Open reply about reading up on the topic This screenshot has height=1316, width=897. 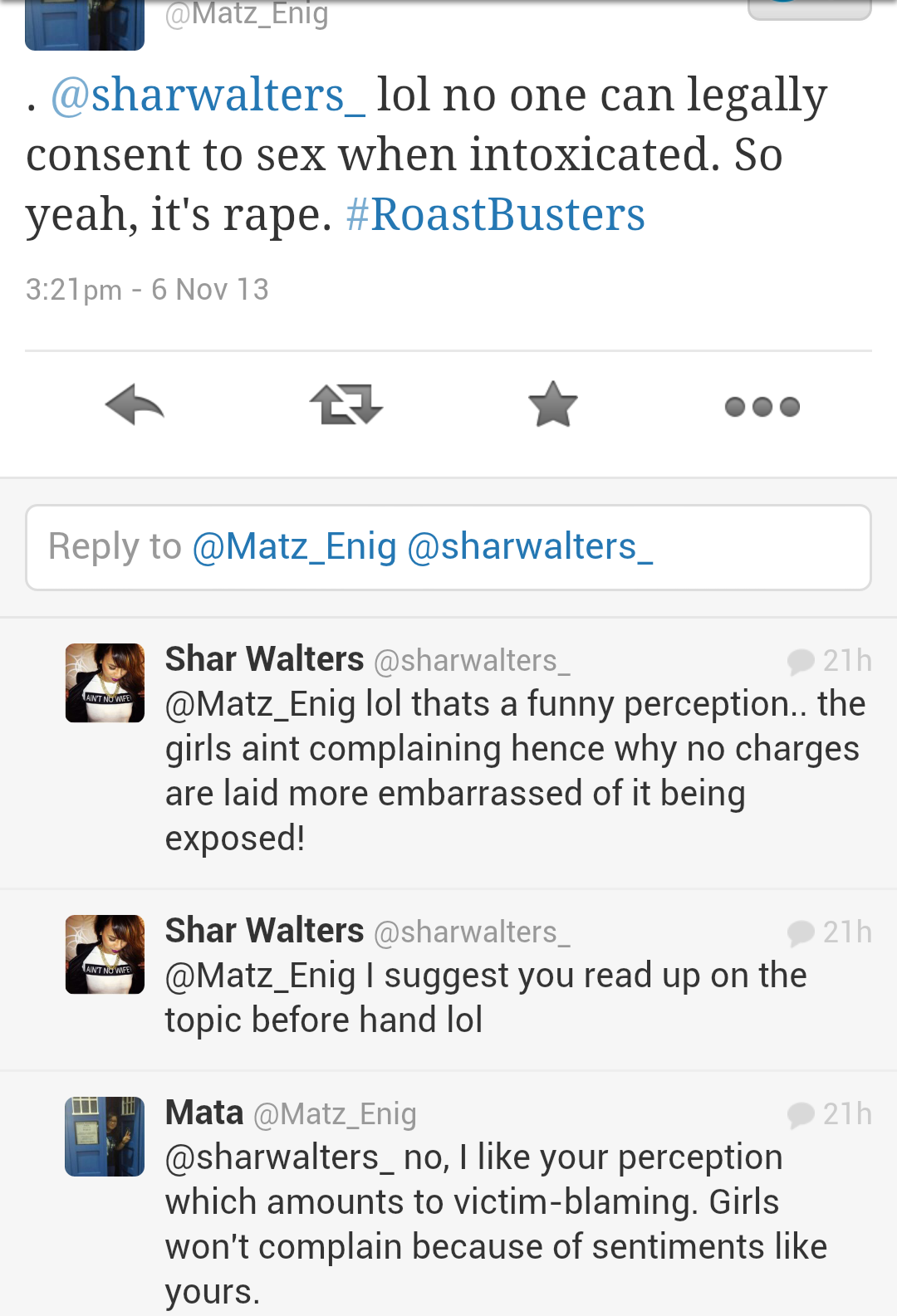[x=486, y=998]
